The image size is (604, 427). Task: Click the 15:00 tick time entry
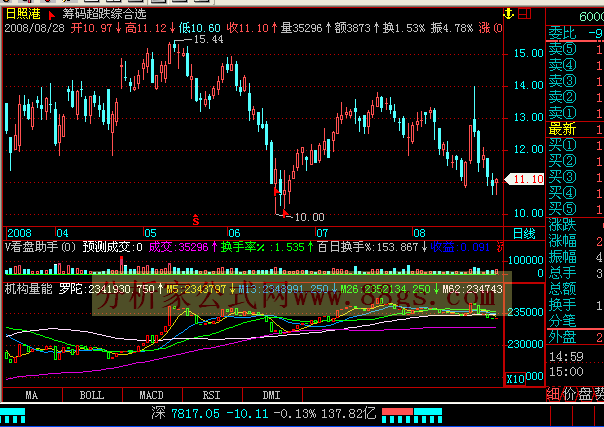point(566,372)
